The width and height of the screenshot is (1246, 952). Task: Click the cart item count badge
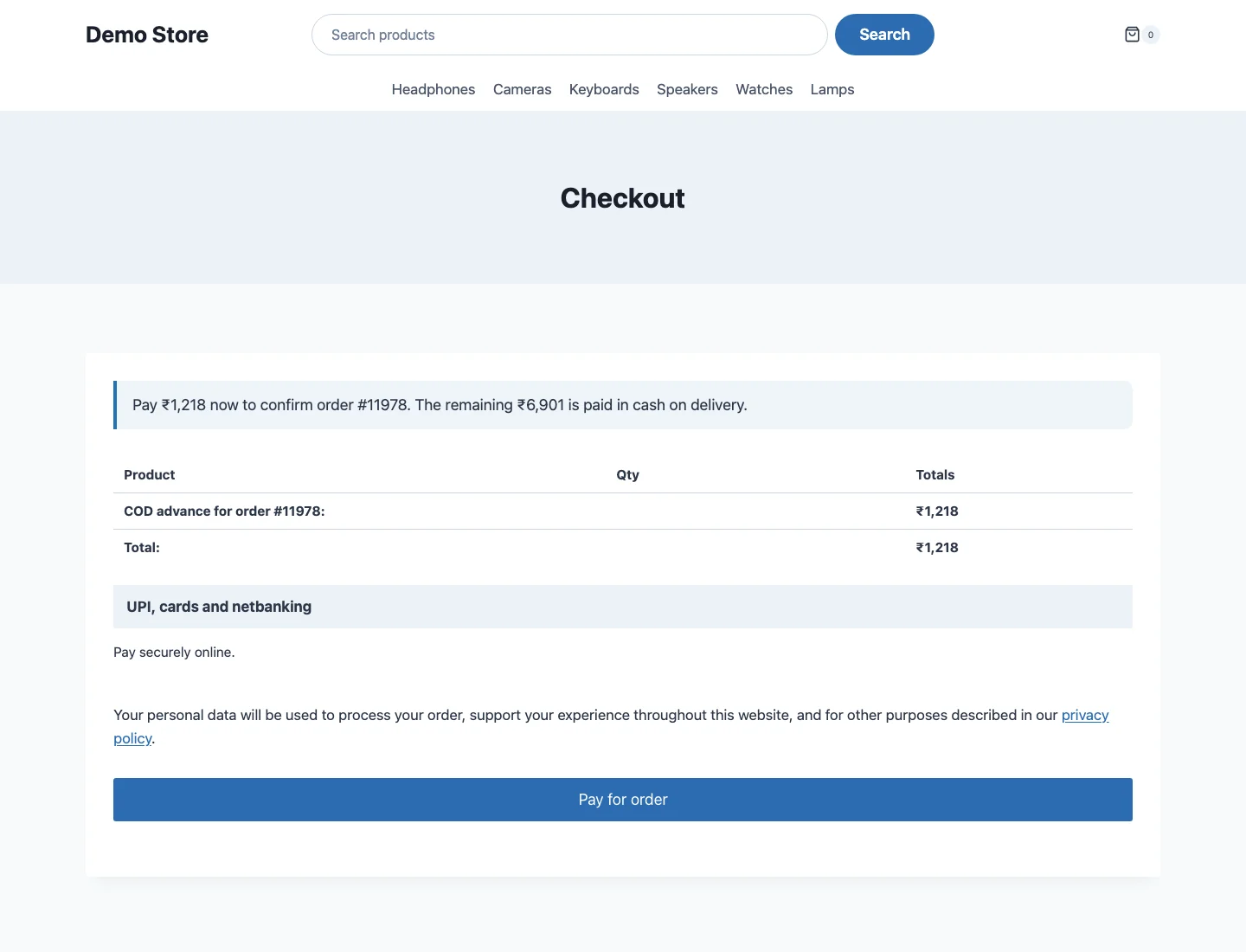1151,35
